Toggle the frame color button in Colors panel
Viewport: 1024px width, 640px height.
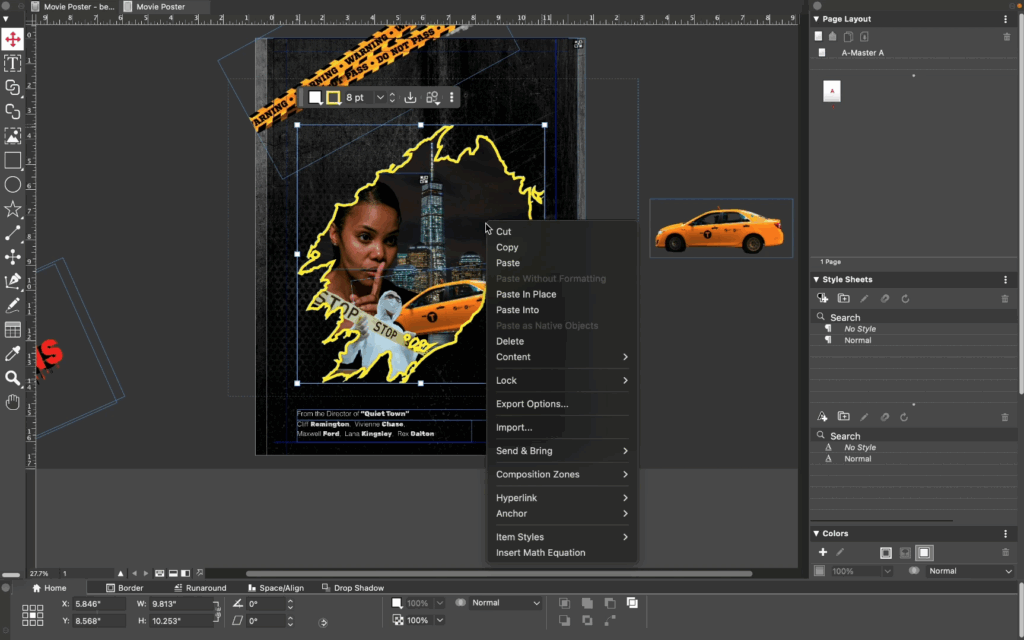point(886,552)
